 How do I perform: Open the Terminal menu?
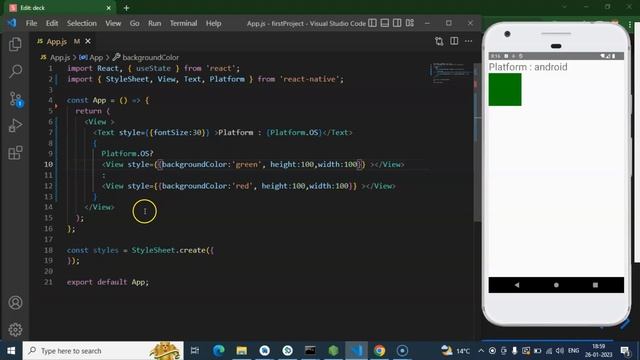[183, 23]
